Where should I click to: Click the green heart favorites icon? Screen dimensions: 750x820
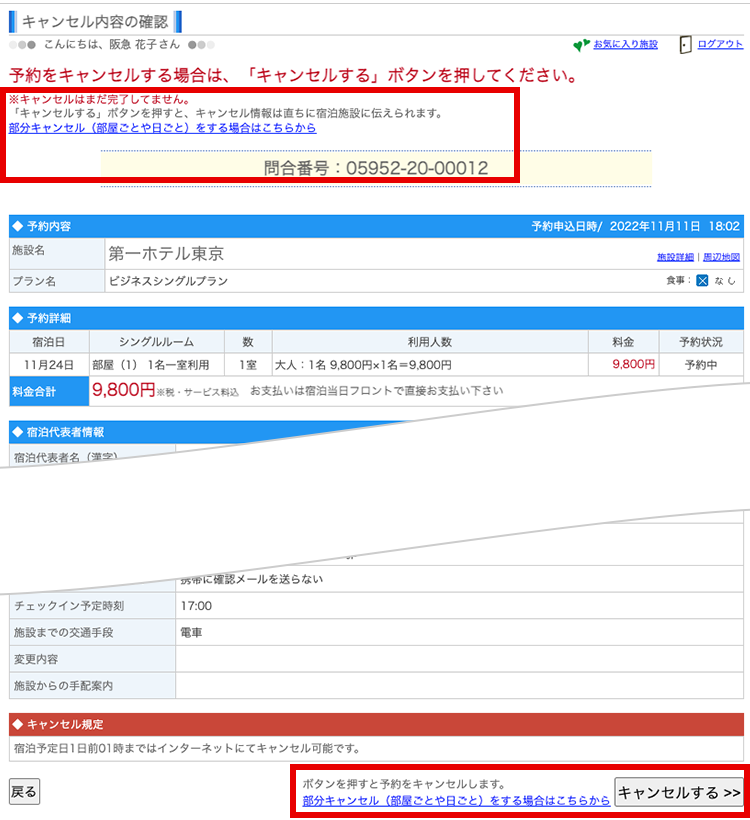(581, 45)
